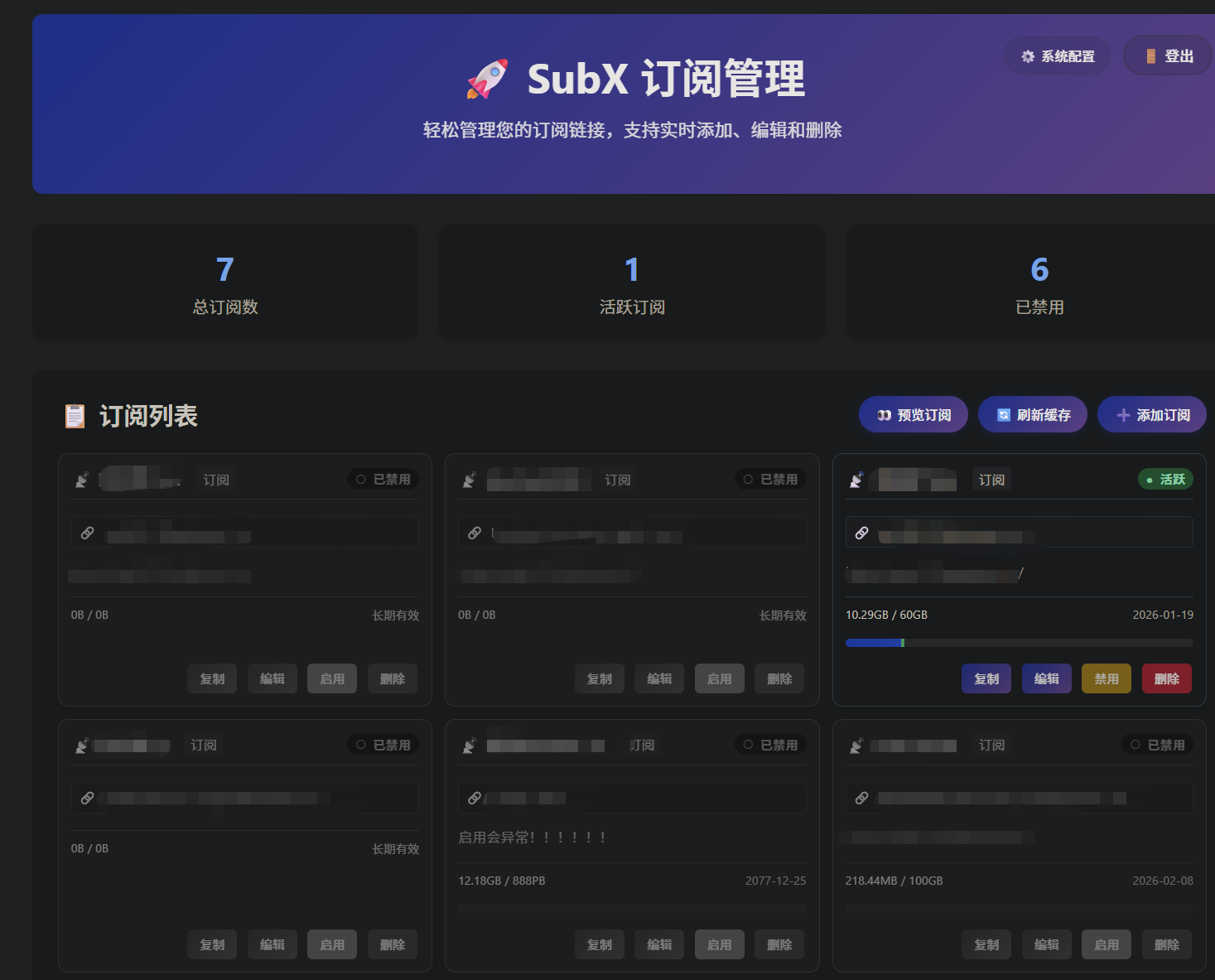Click the satellite icon on the 218.44MB / 100GB card

click(857, 746)
